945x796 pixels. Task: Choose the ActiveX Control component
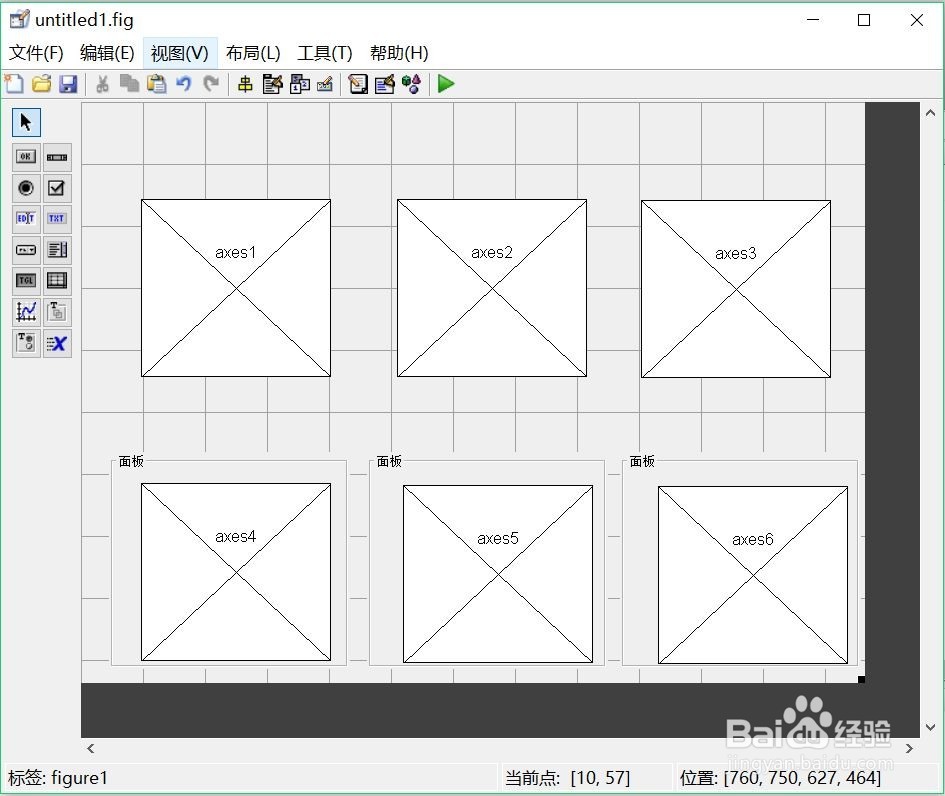[x=57, y=343]
